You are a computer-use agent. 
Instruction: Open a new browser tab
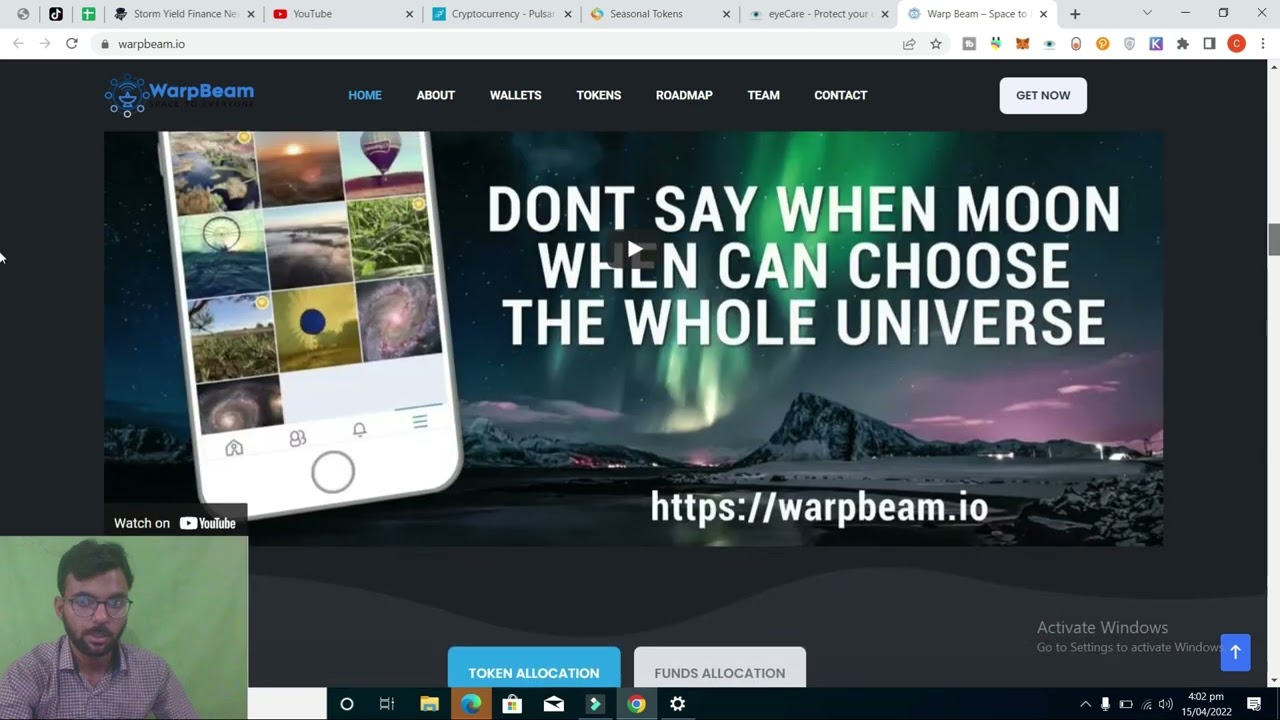[1075, 14]
